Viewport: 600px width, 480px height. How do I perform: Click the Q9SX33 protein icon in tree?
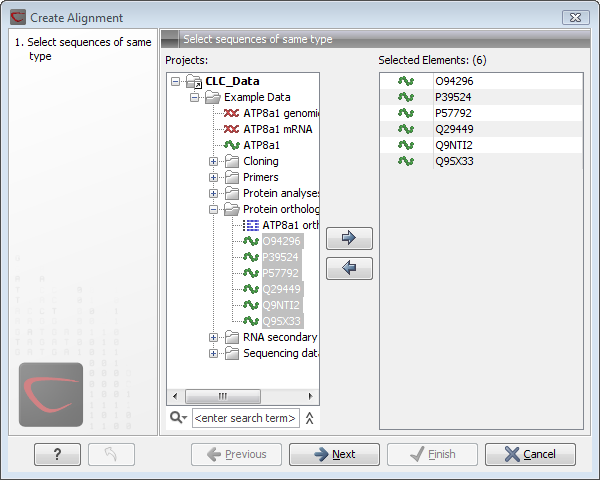251,321
